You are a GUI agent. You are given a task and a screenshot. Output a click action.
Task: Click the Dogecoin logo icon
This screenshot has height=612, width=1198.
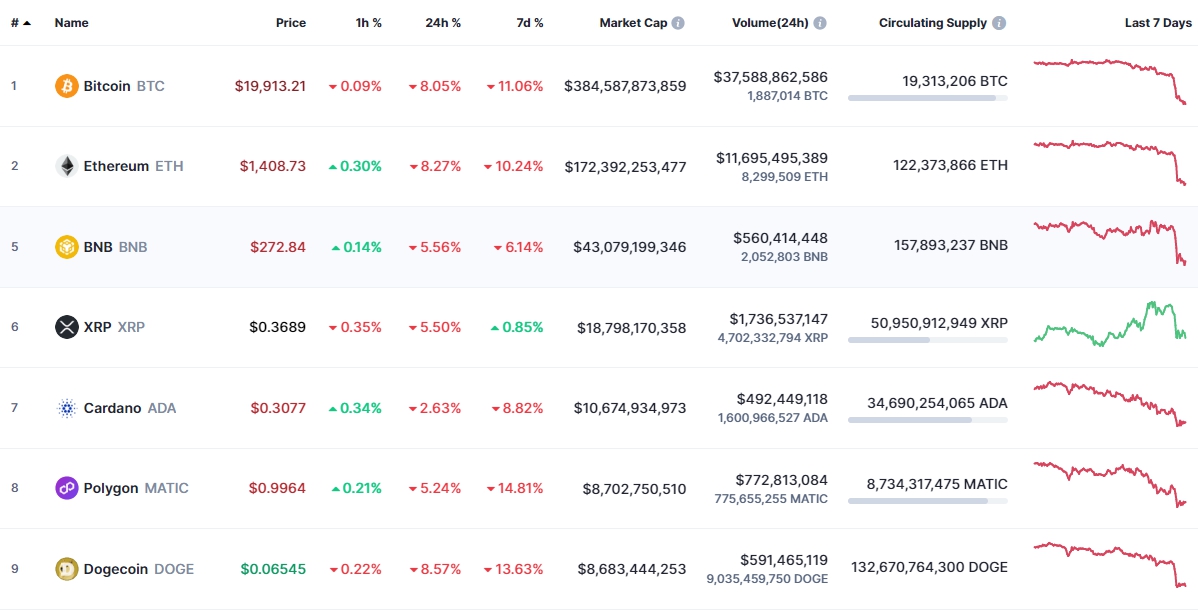click(66, 569)
